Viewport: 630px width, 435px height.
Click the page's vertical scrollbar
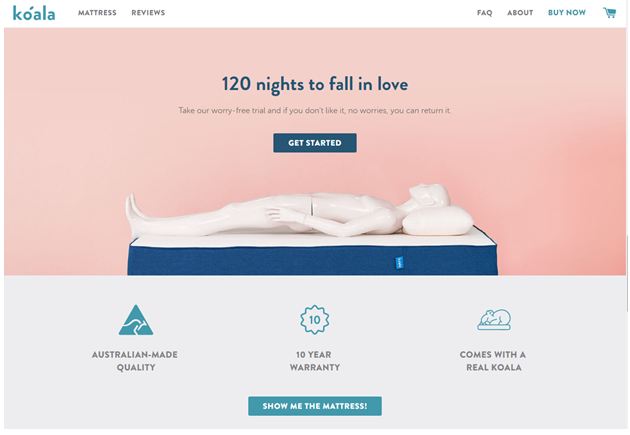[x=627, y=273]
